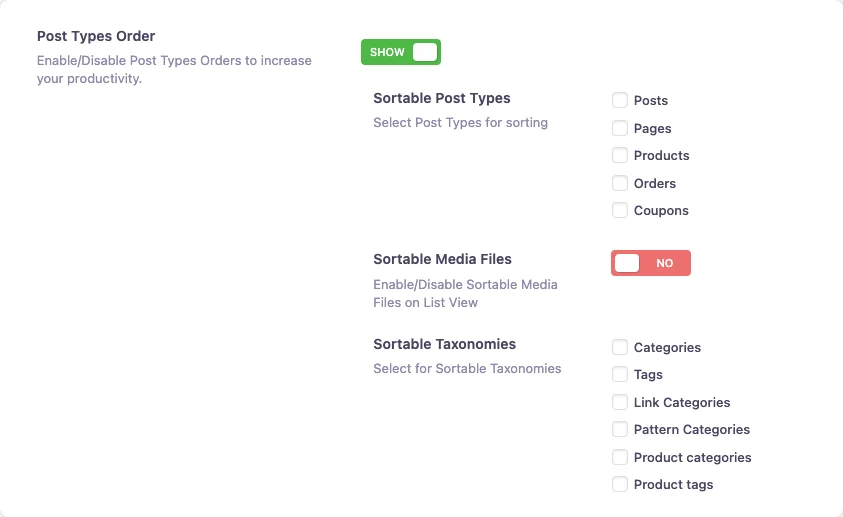Click the Product tags label
The height and width of the screenshot is (517, 843).
pos(673,485)
